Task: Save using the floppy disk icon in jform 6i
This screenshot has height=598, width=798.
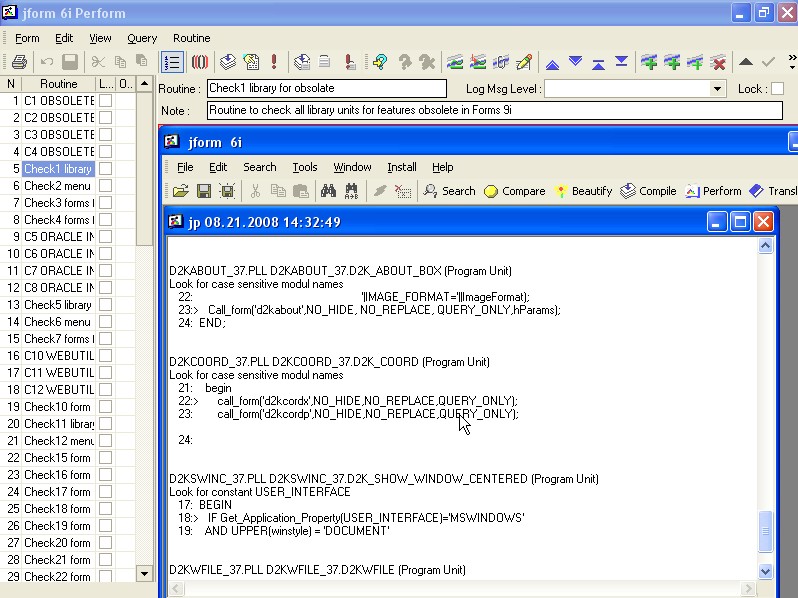Action: pos(204,191)
